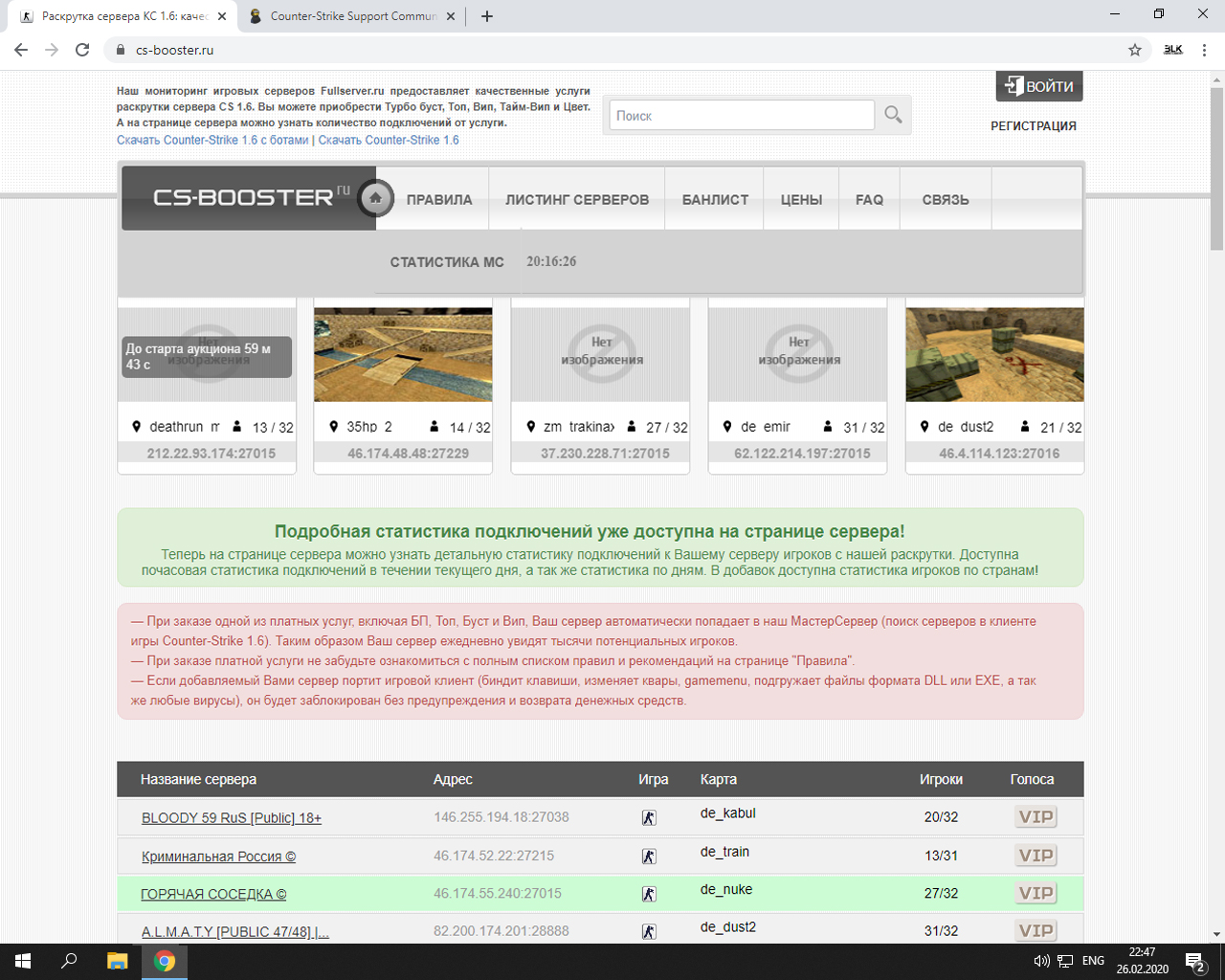The height and width of the screenshot is (980, 1225).
Task: Click the home icon beside CS-BOOSTER logo
Action: click(x=376, y=198)
